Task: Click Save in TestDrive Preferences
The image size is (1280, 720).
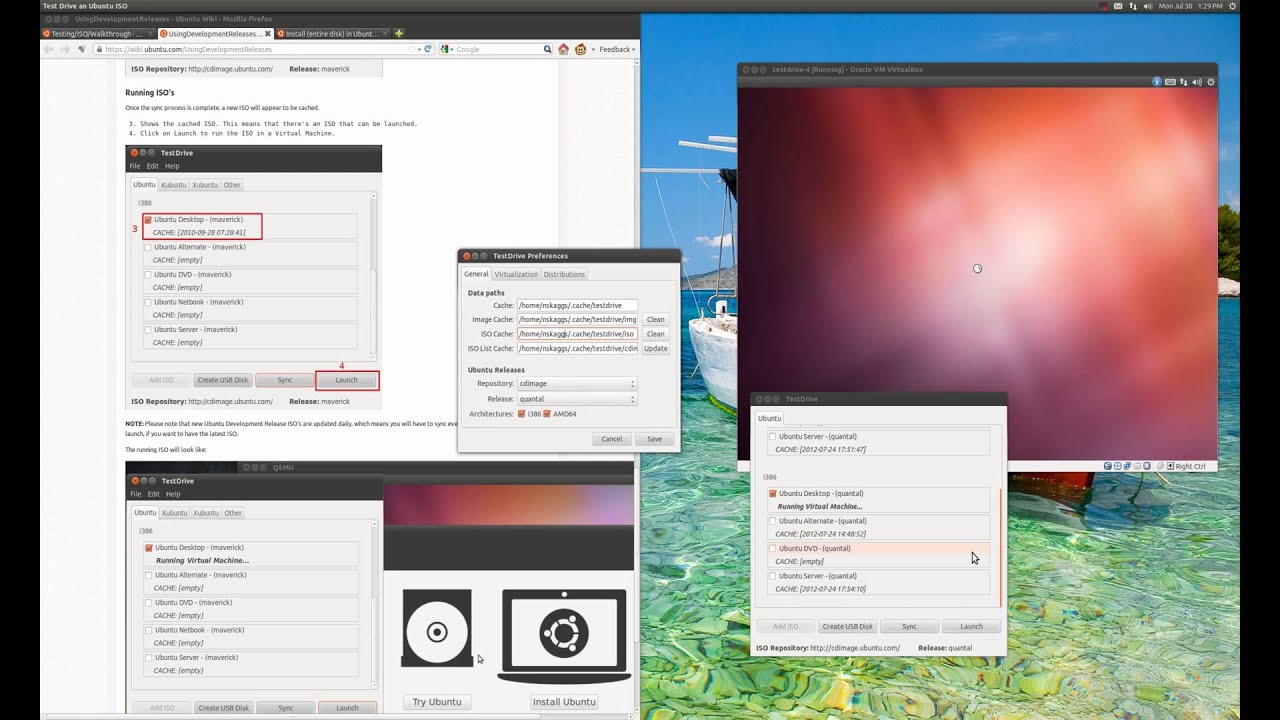Action: (654, 439)
